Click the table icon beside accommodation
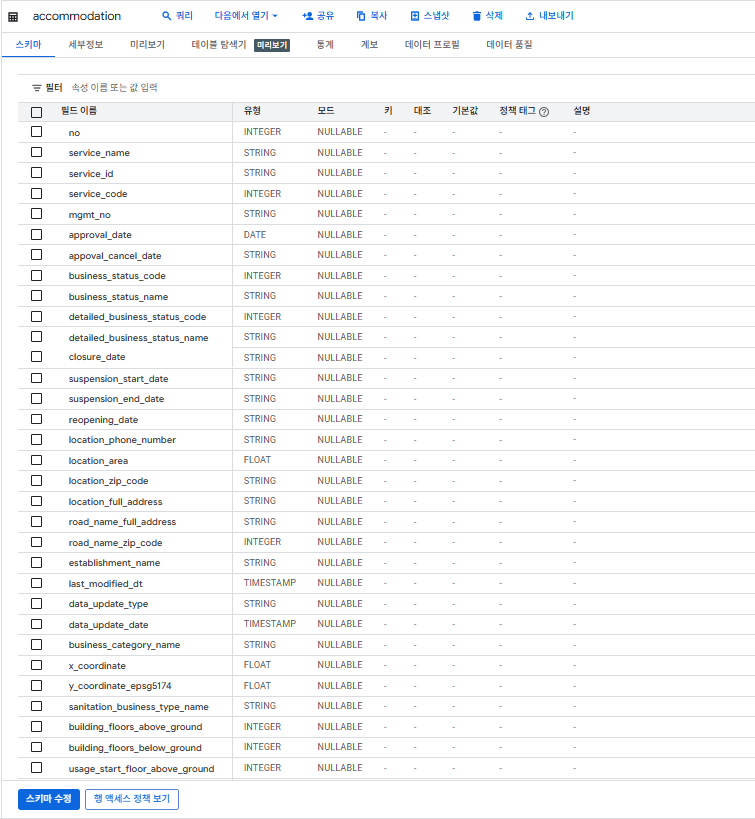Screen dimensions: 755x819 click(x=13, y=17)
